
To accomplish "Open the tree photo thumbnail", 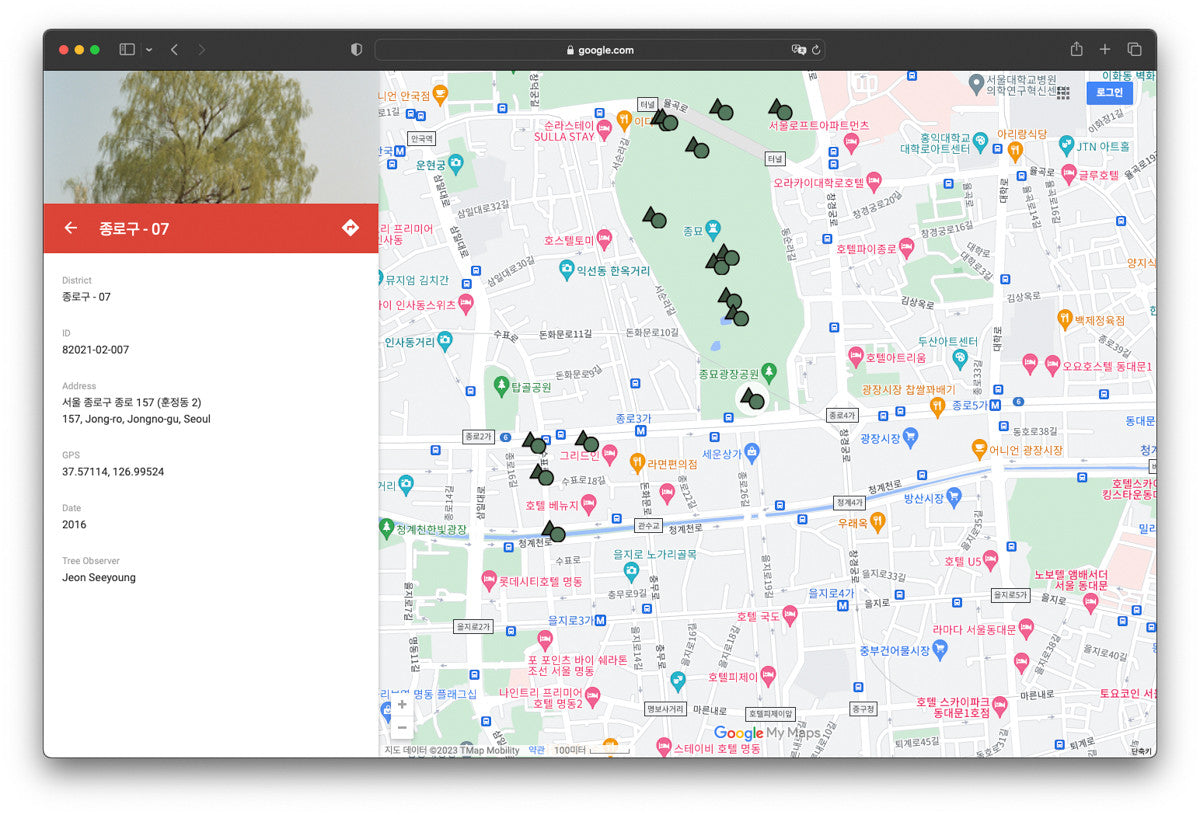I will (x=210, y=137).
